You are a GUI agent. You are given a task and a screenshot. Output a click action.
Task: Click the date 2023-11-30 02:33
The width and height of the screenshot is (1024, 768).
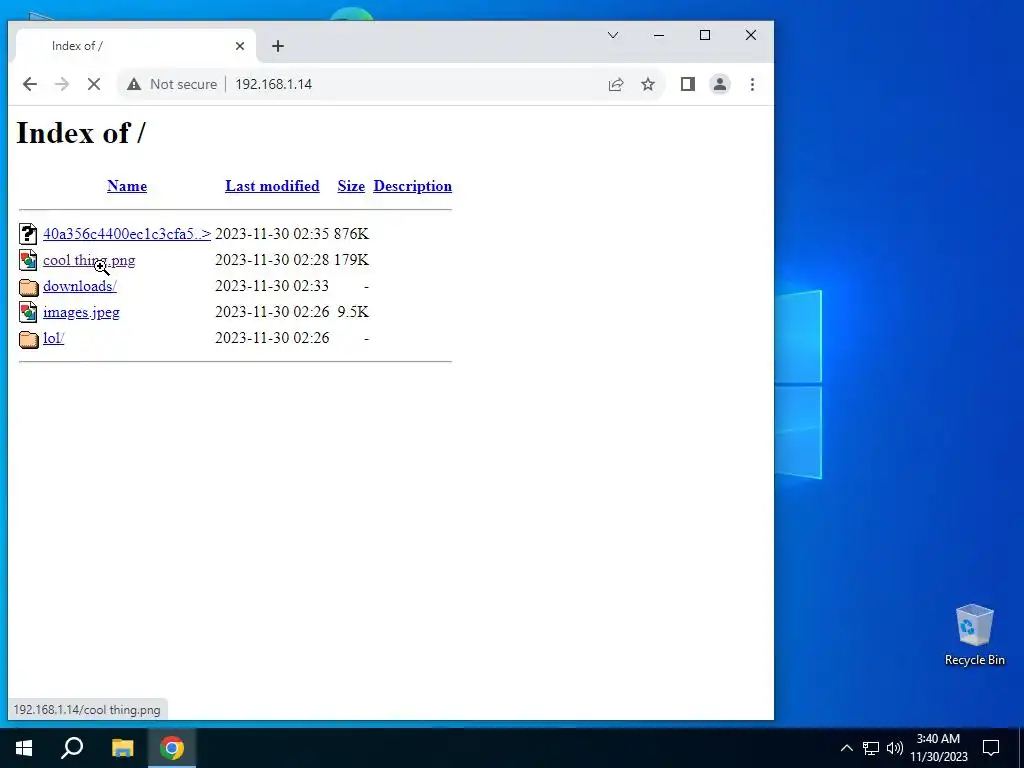click(272, 286)
